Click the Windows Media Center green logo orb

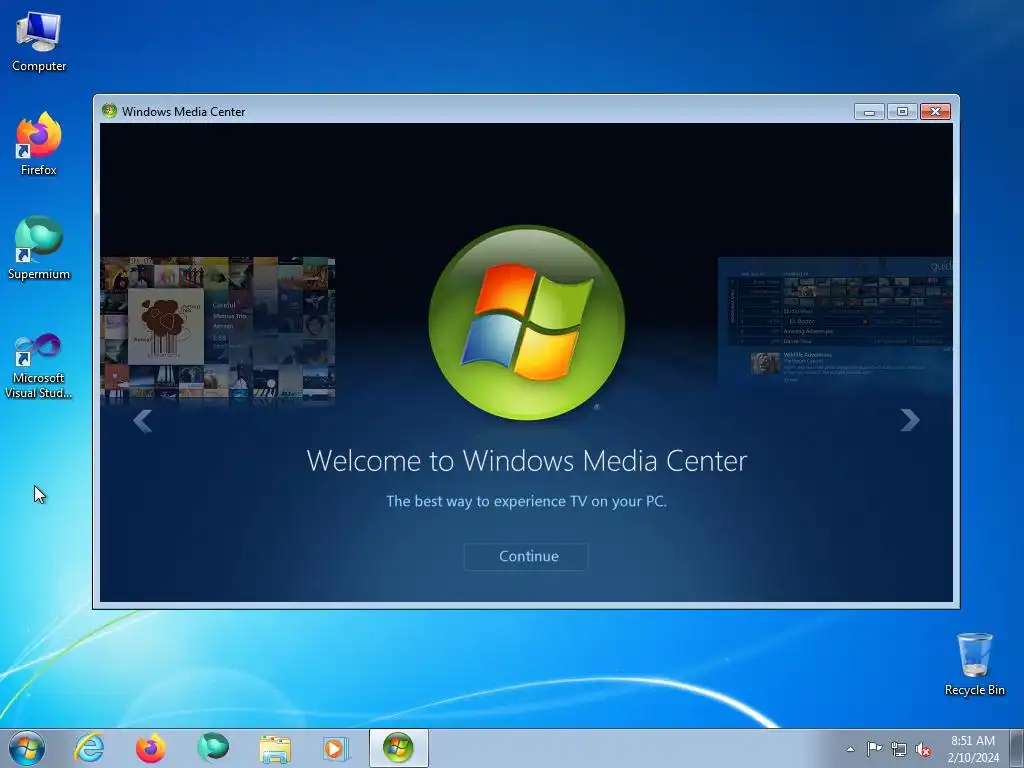point(526,323)
